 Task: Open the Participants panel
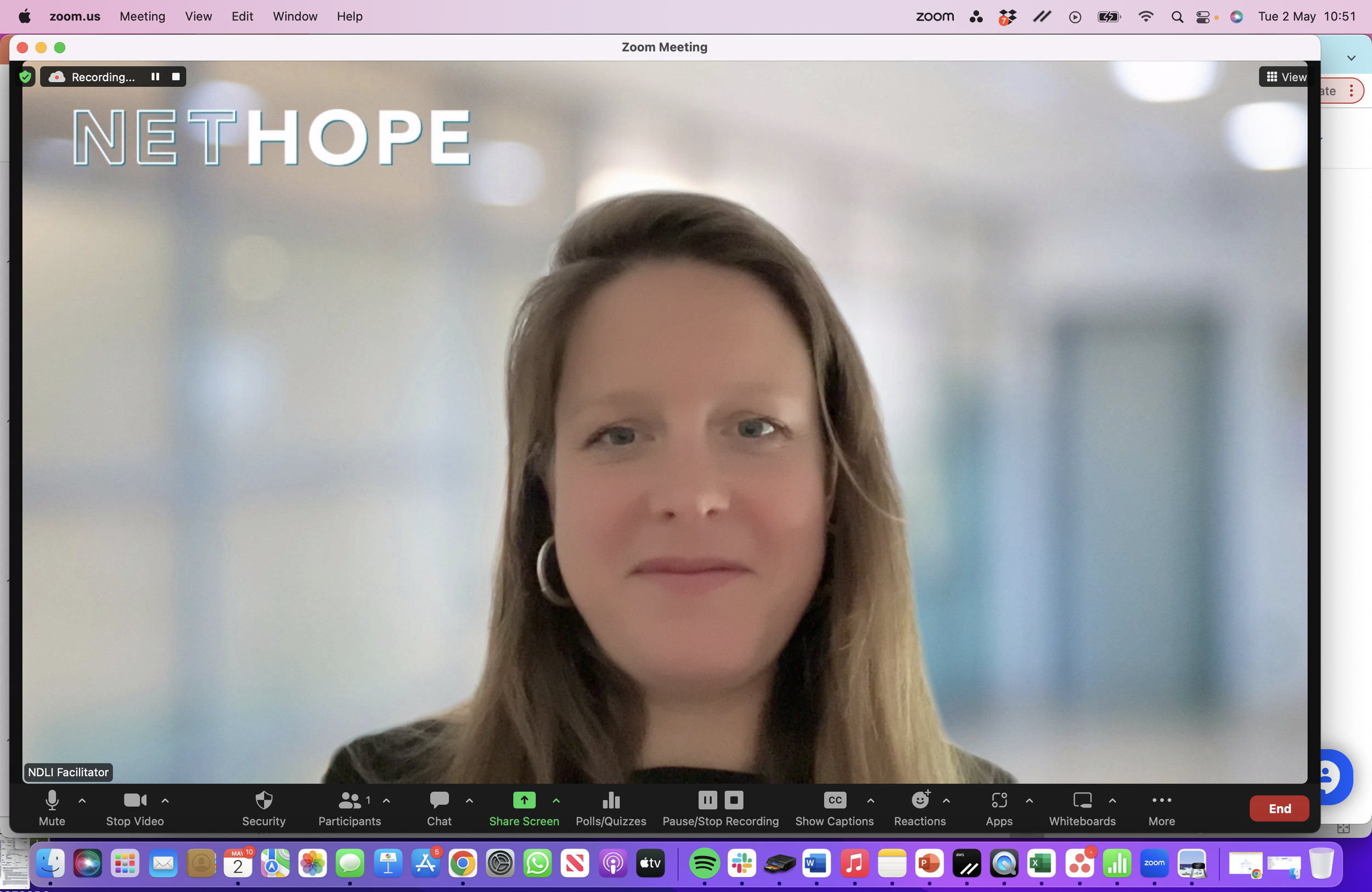click(x=350, y=800)
